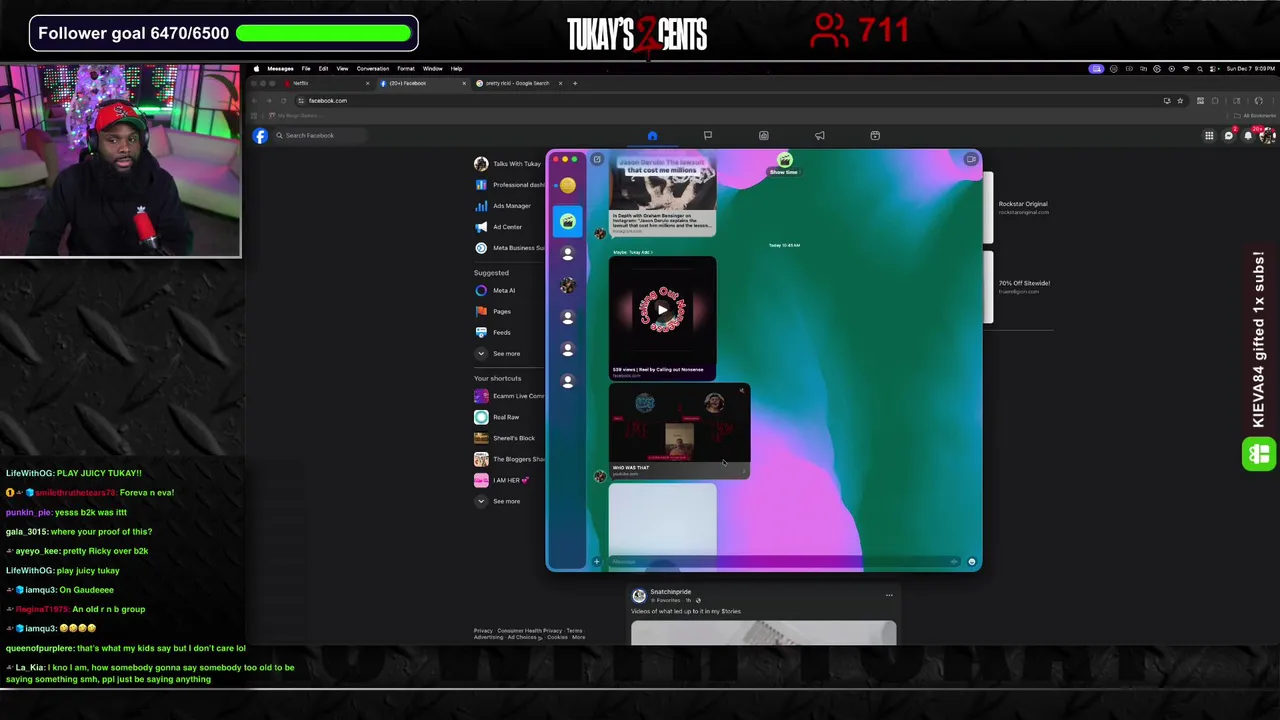Open the Conversation menu

click(x=373, y=69)
